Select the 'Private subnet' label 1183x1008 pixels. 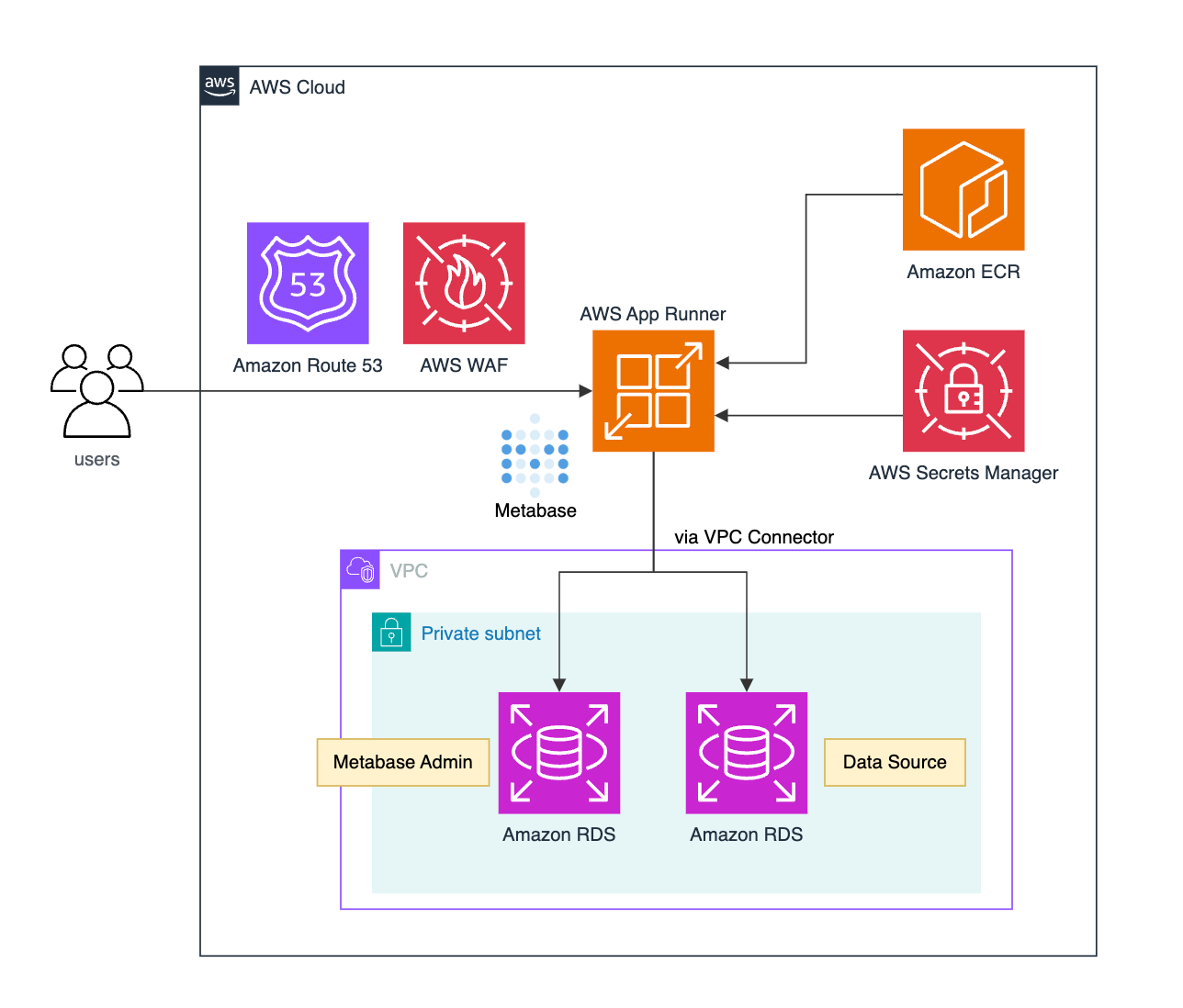(481, 633)
